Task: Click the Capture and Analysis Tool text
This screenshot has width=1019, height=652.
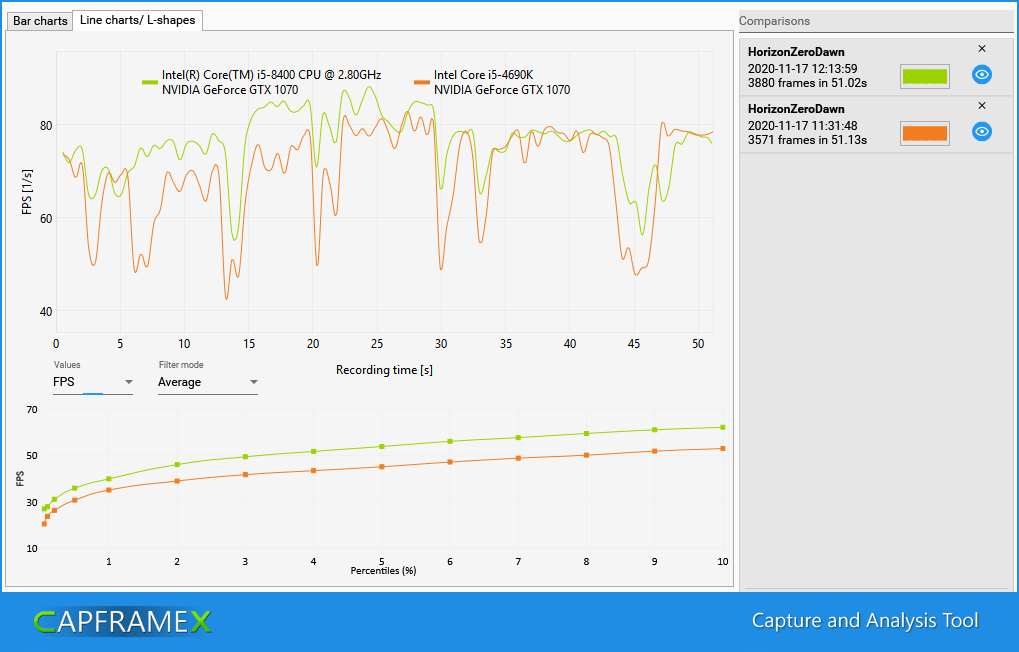Action: coord(865,621)
